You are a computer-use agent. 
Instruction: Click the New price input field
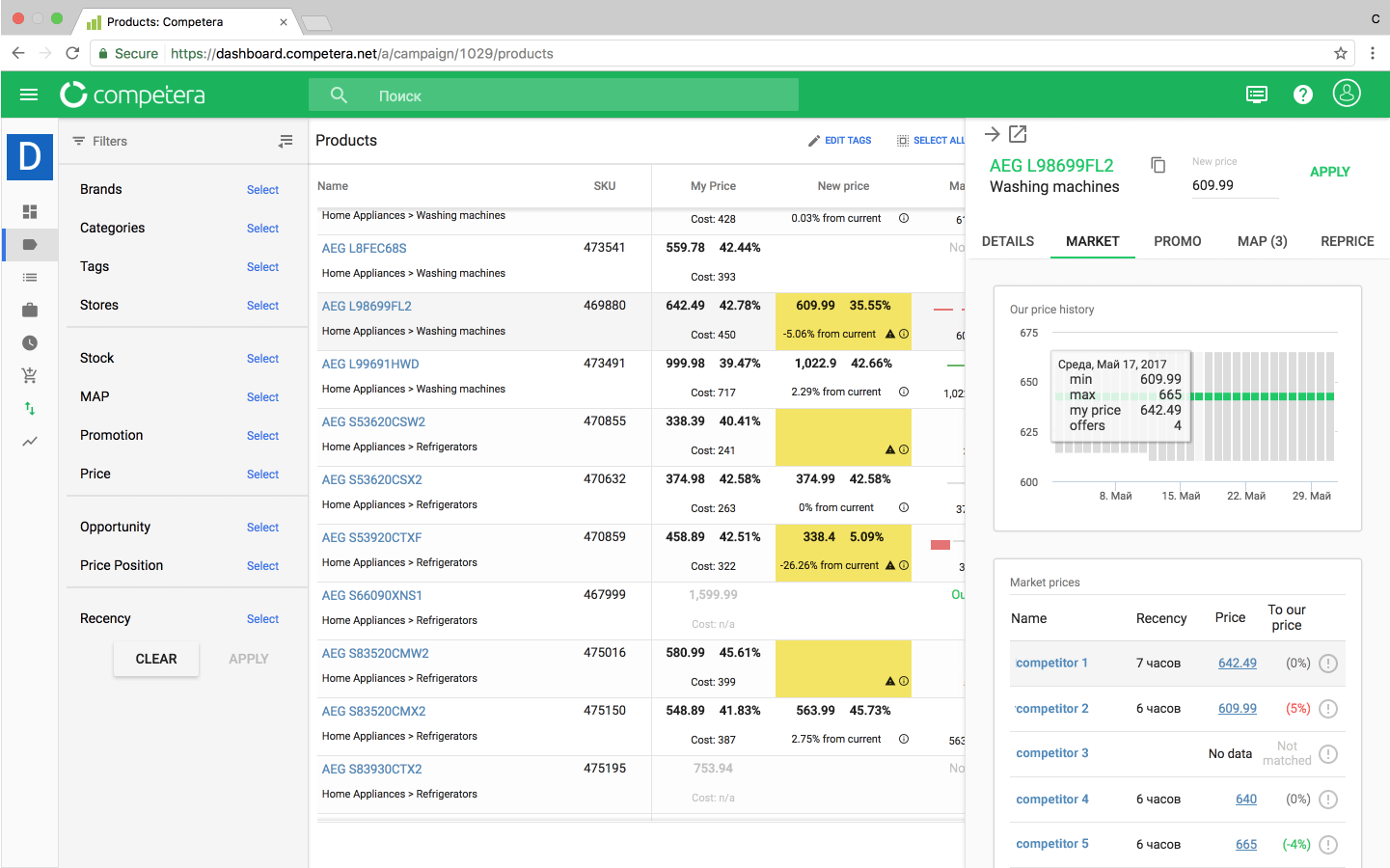[1235, 185]
